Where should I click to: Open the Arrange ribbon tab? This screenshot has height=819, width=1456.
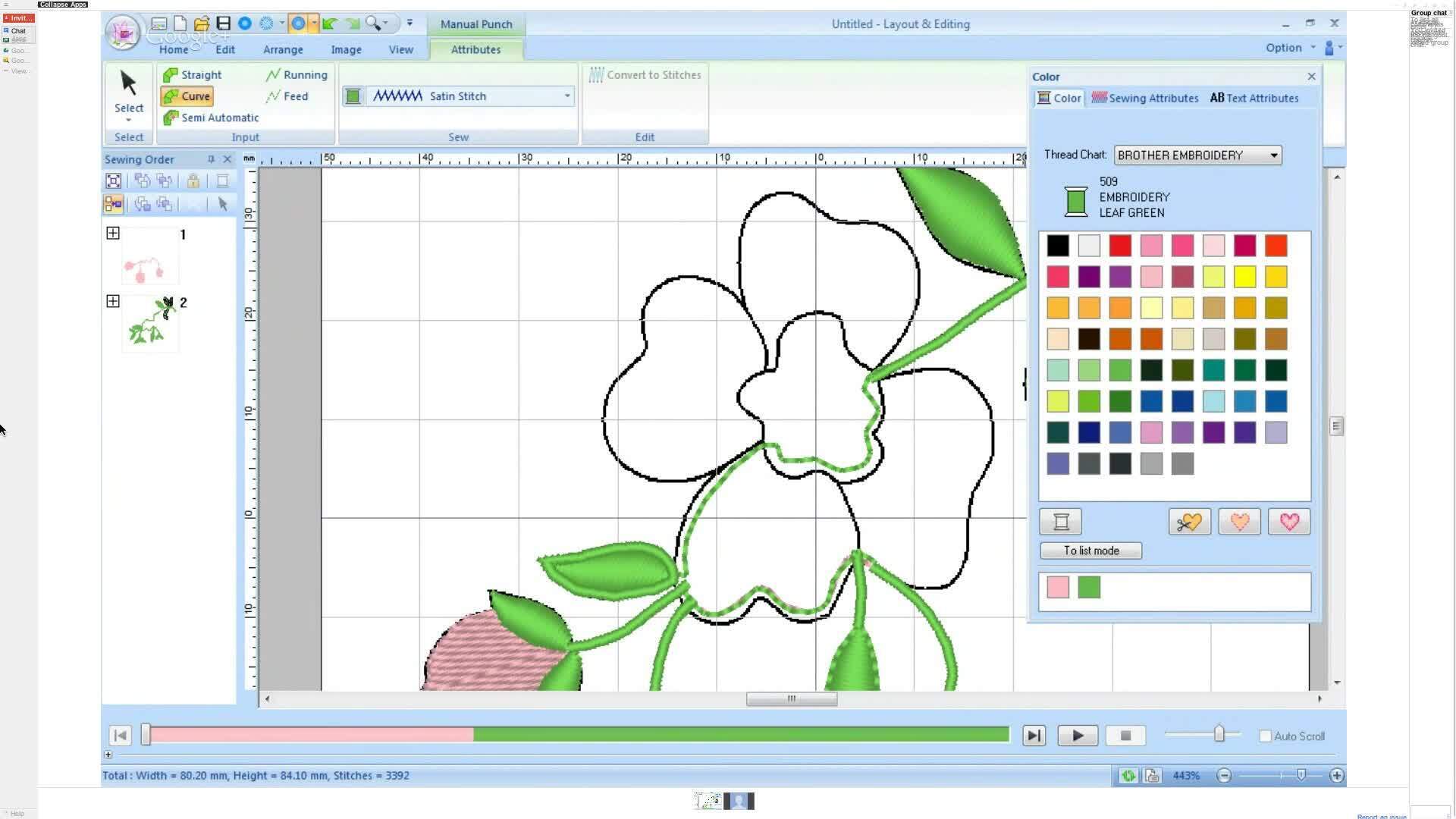282,49
